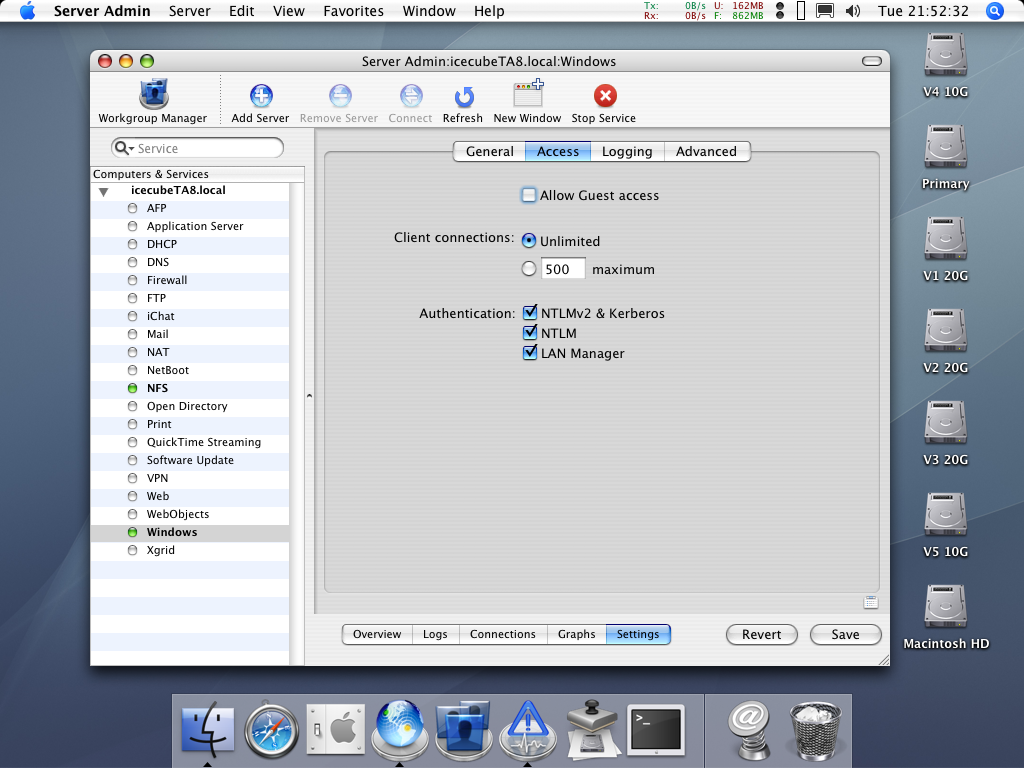Image resolution: width=1024 pixels, height=768 pixels.
Task: Click the Remove Server toolbar icon
Action: (340, 96)
